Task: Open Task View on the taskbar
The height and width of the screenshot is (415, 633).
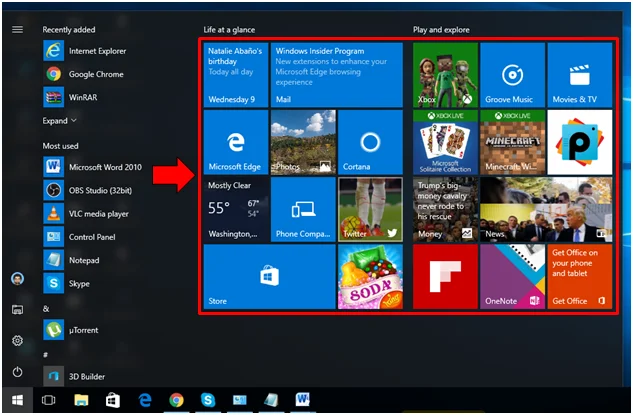Action: 48,400
